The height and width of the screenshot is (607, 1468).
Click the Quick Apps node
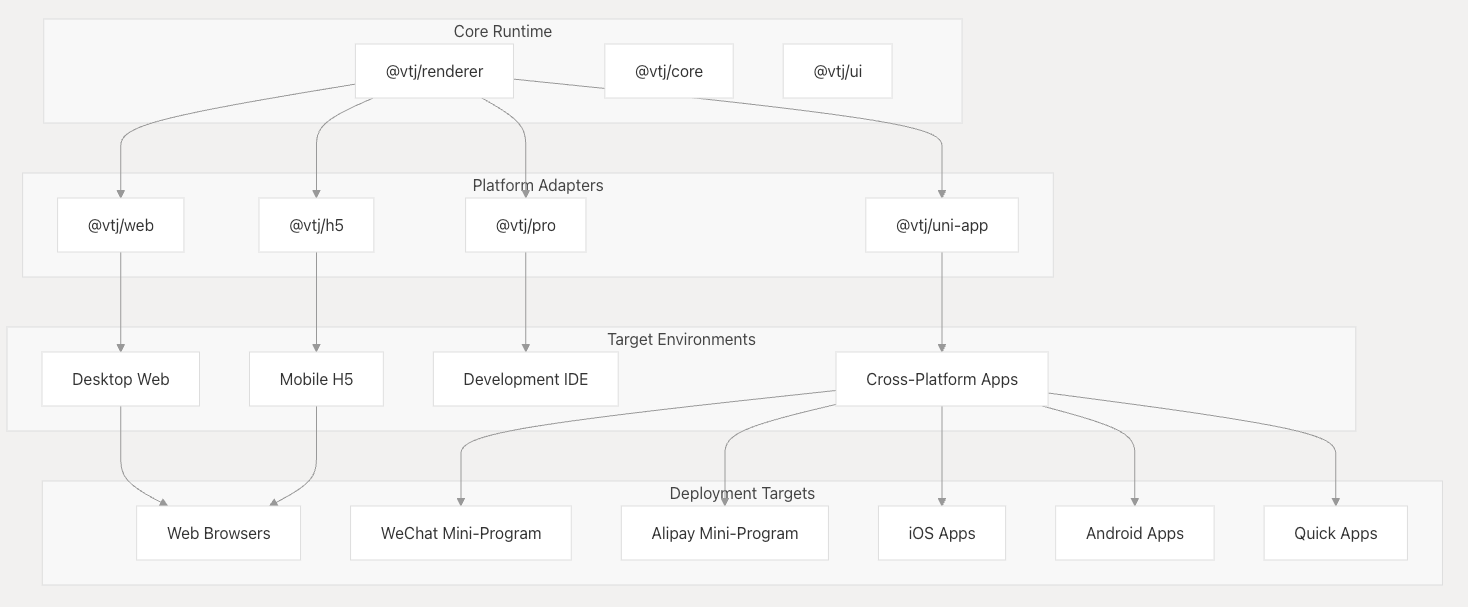1336,533
